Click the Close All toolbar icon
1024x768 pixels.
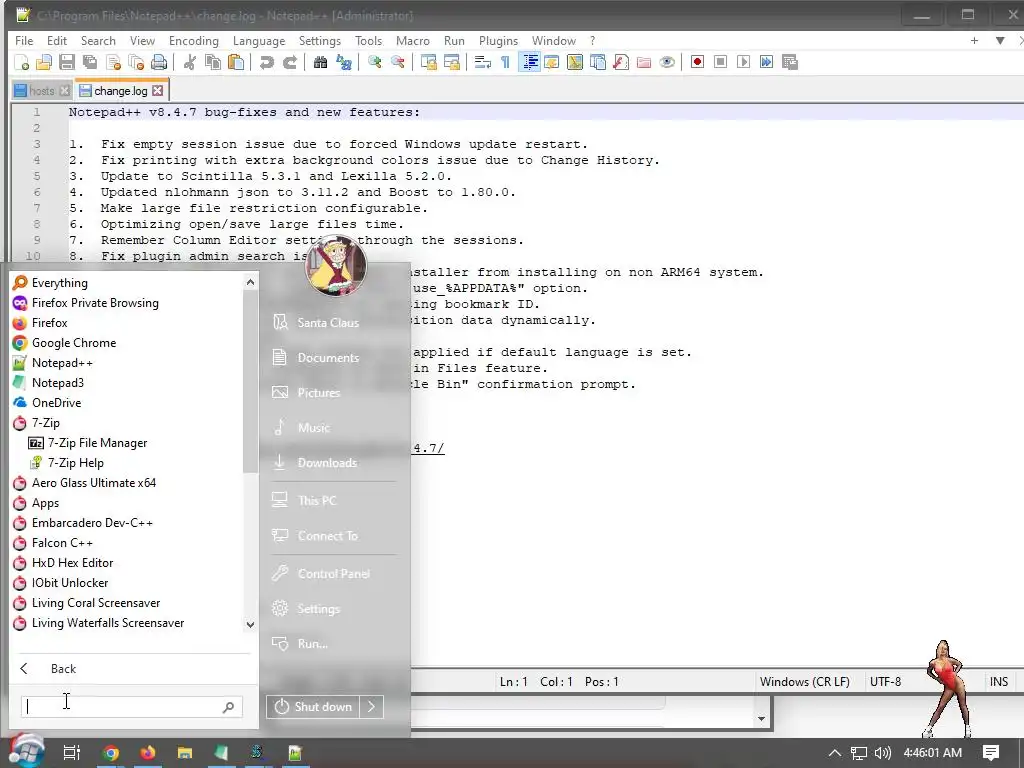(x=136, y=63)
